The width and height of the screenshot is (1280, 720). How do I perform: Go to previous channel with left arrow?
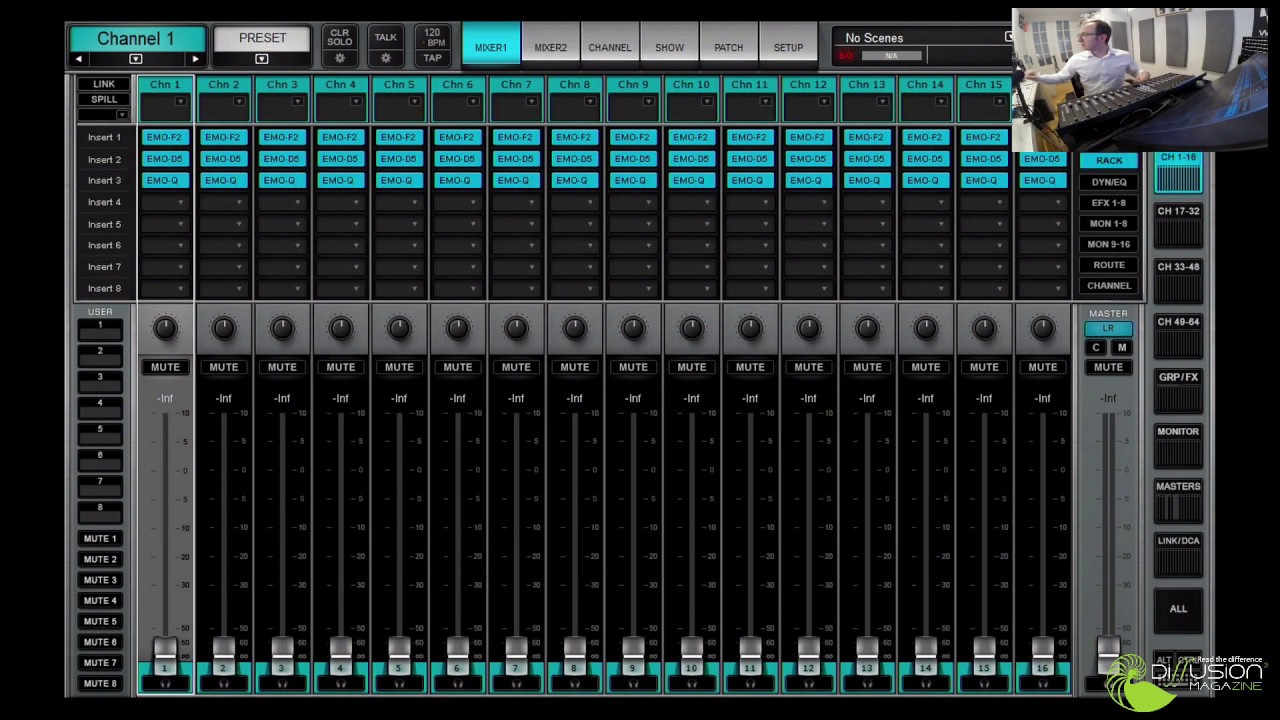pos(79,59)
